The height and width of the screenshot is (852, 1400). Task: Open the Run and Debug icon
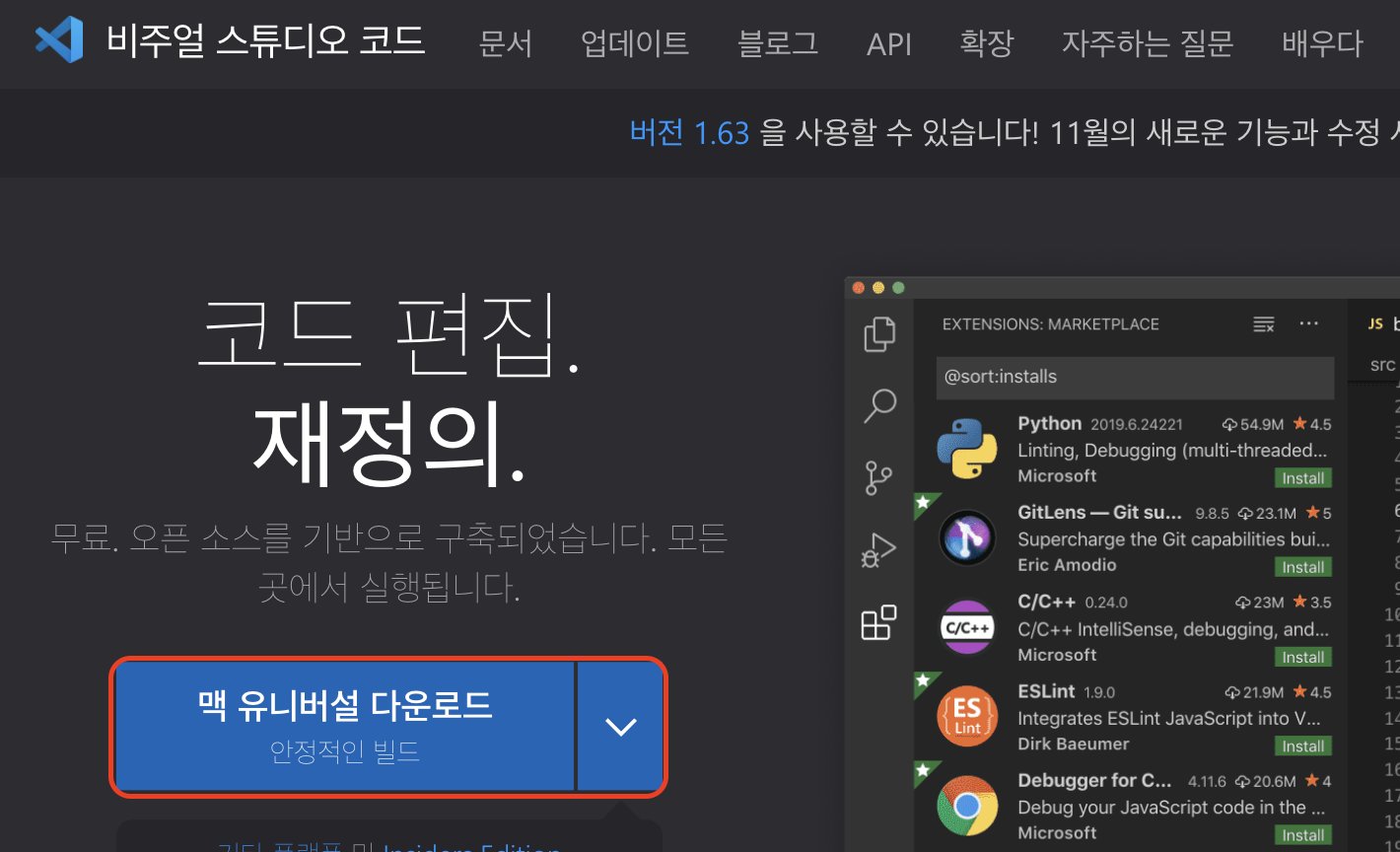tap(877, 551)
